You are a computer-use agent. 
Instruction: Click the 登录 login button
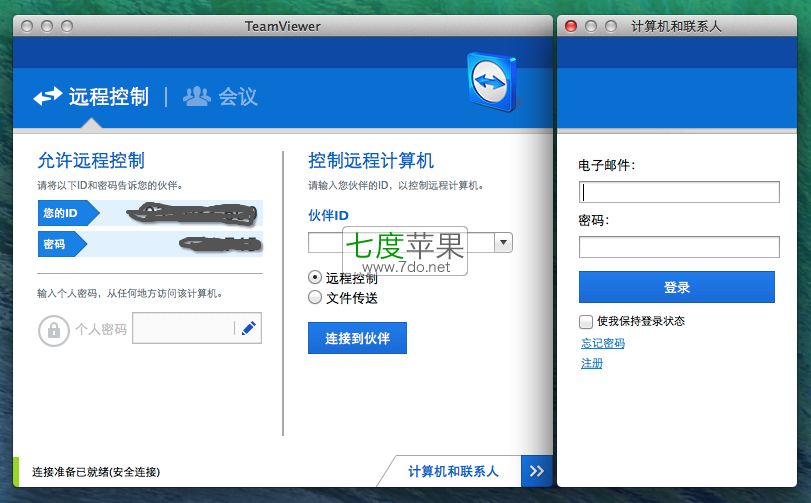[x=677, y=287]
